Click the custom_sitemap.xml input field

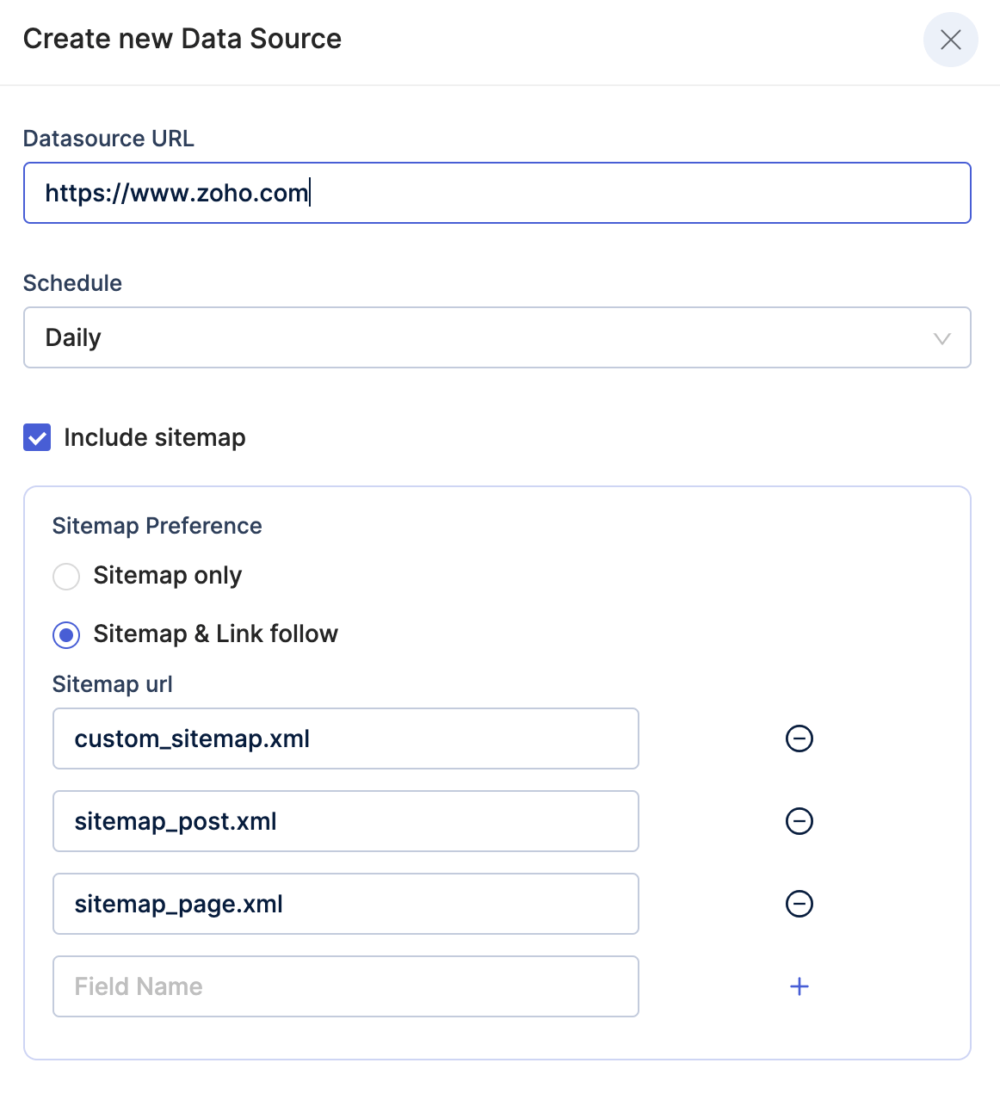point(345,739)
